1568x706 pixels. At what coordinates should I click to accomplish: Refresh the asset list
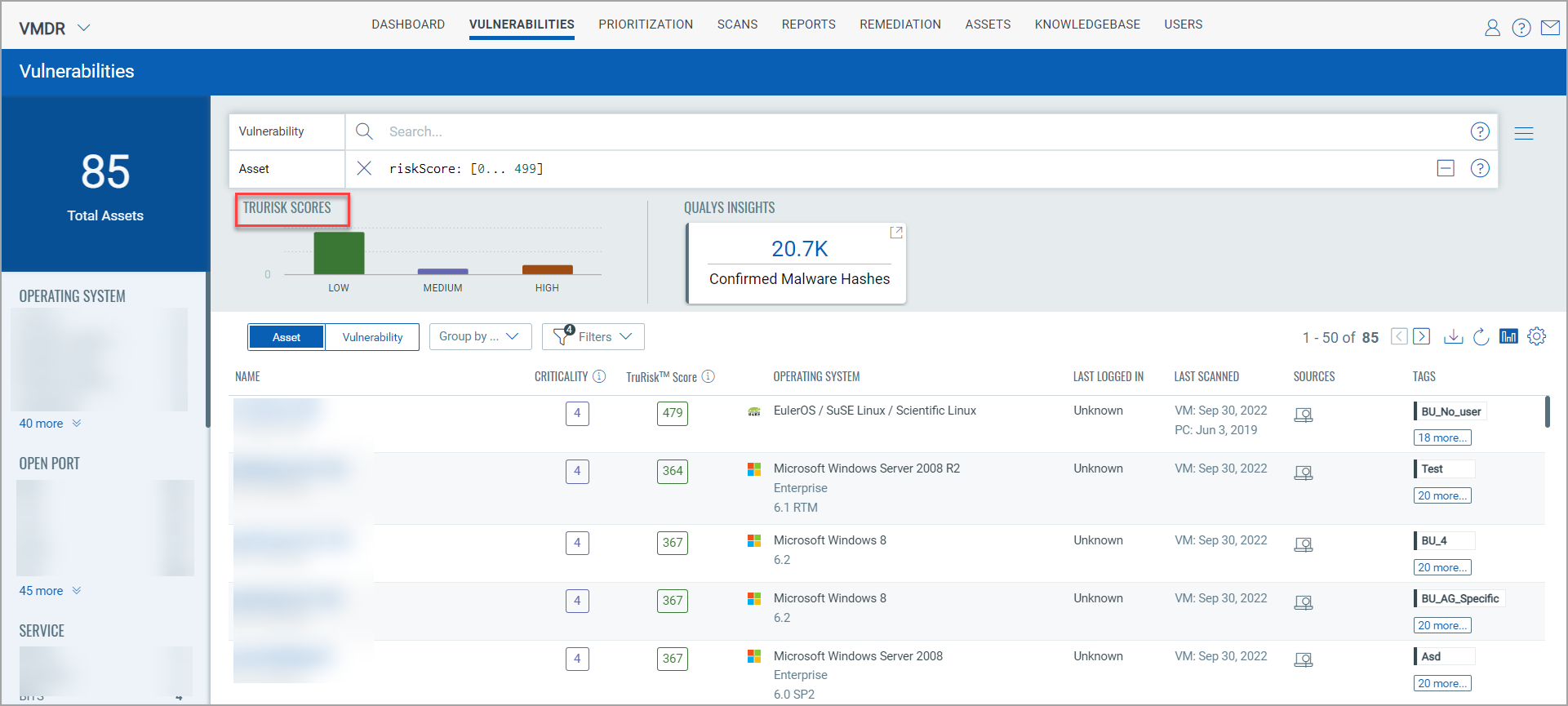(x=1481, y=336)
